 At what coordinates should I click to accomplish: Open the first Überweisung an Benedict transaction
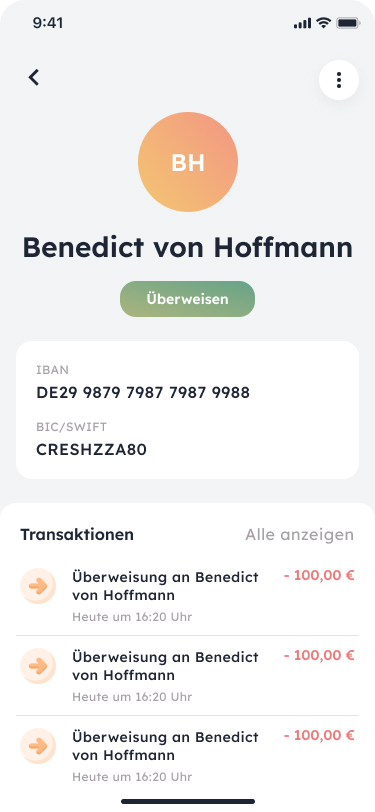pos(188,596)
